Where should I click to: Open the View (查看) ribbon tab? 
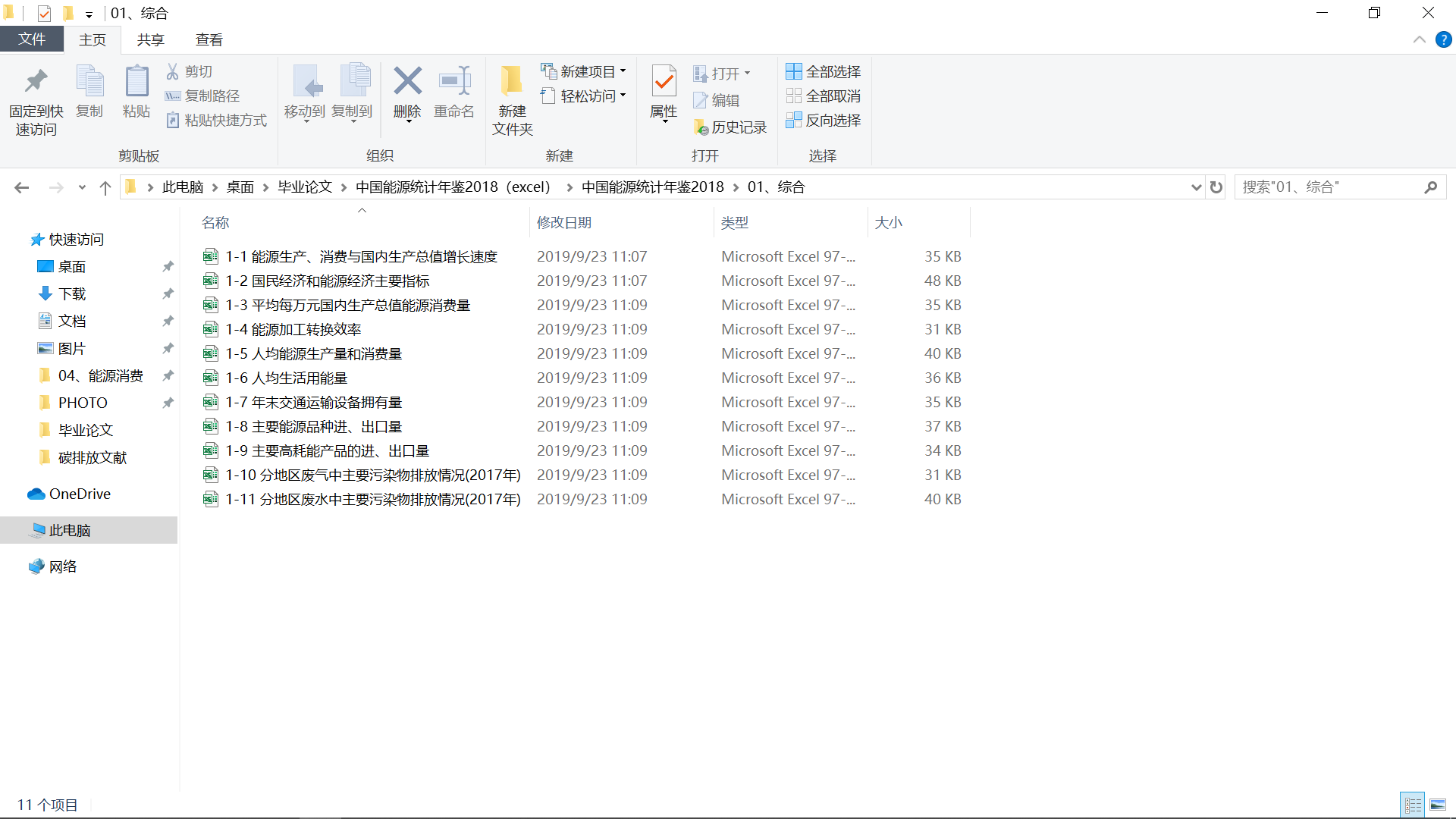(x=209, y=40)
